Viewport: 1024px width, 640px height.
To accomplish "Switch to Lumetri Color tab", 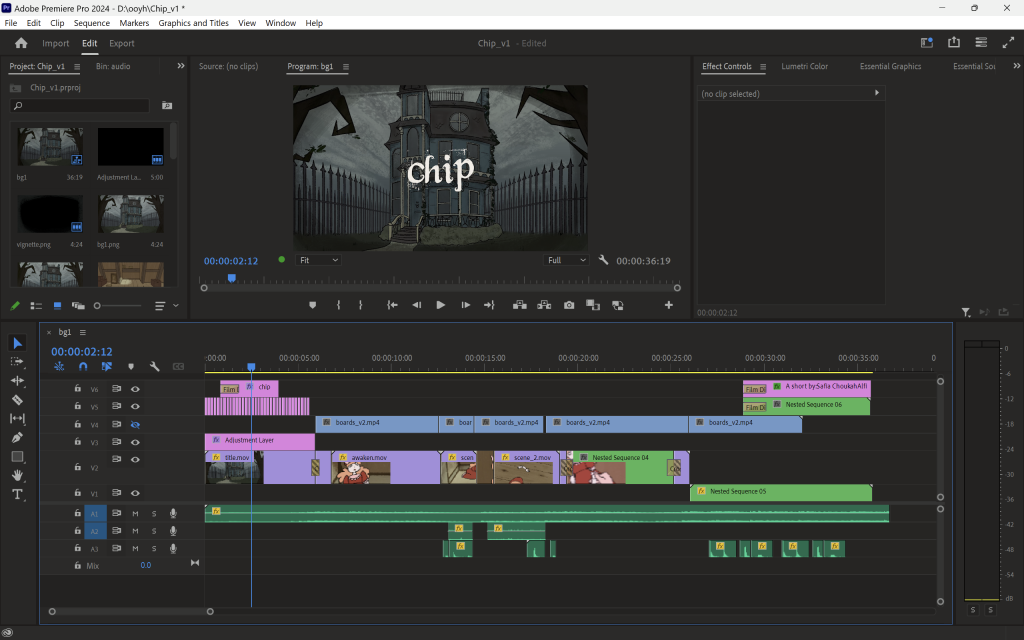I will coord(805,67).
